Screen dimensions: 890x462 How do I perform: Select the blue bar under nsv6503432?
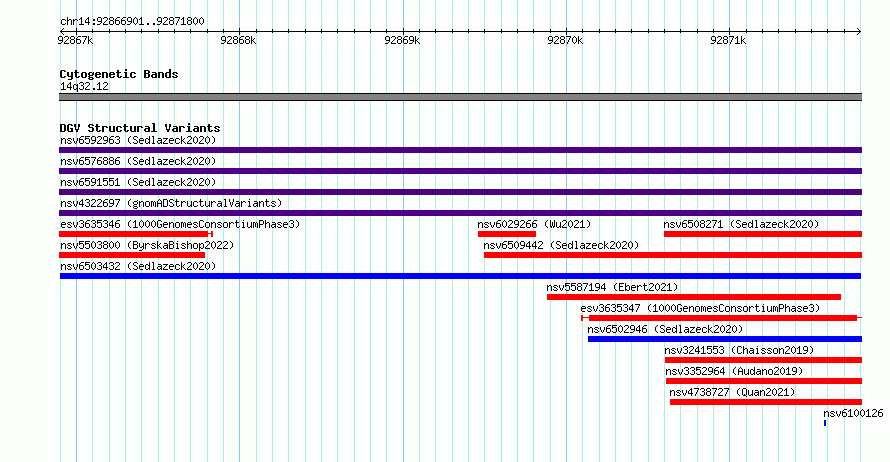pyautogui.click(x=460, y=276)
